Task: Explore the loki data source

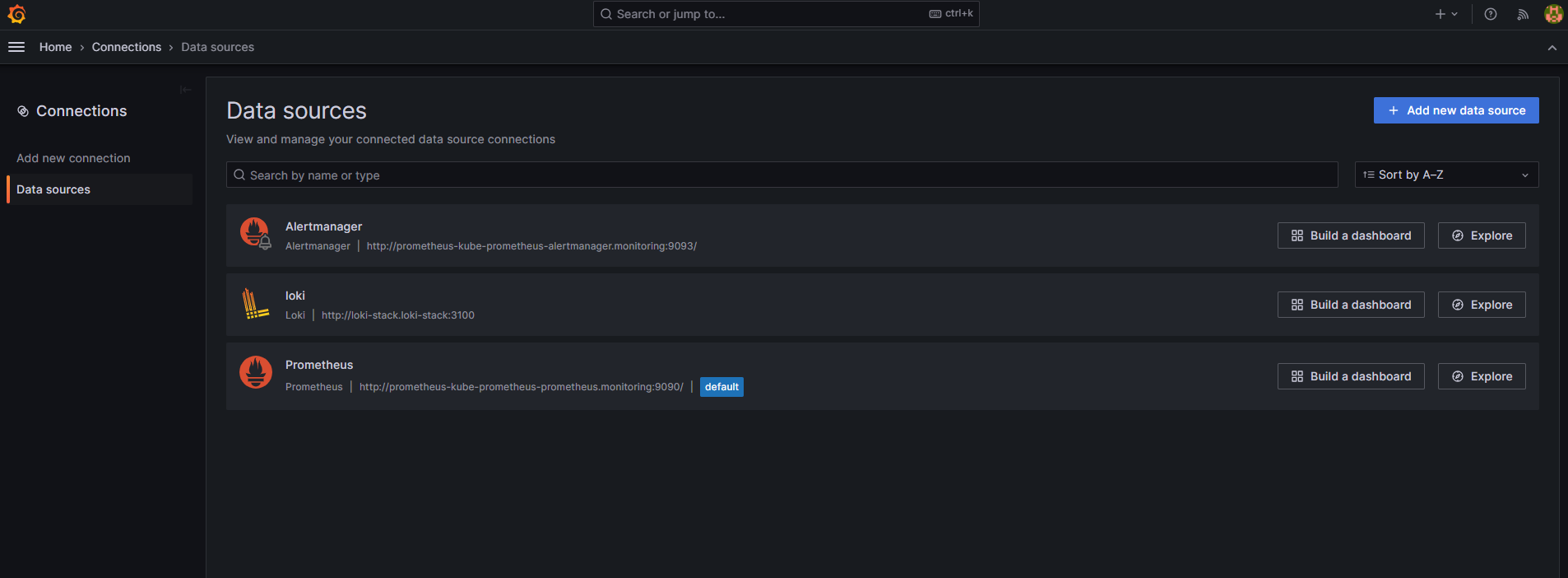Action: [x=1482, y=305]
